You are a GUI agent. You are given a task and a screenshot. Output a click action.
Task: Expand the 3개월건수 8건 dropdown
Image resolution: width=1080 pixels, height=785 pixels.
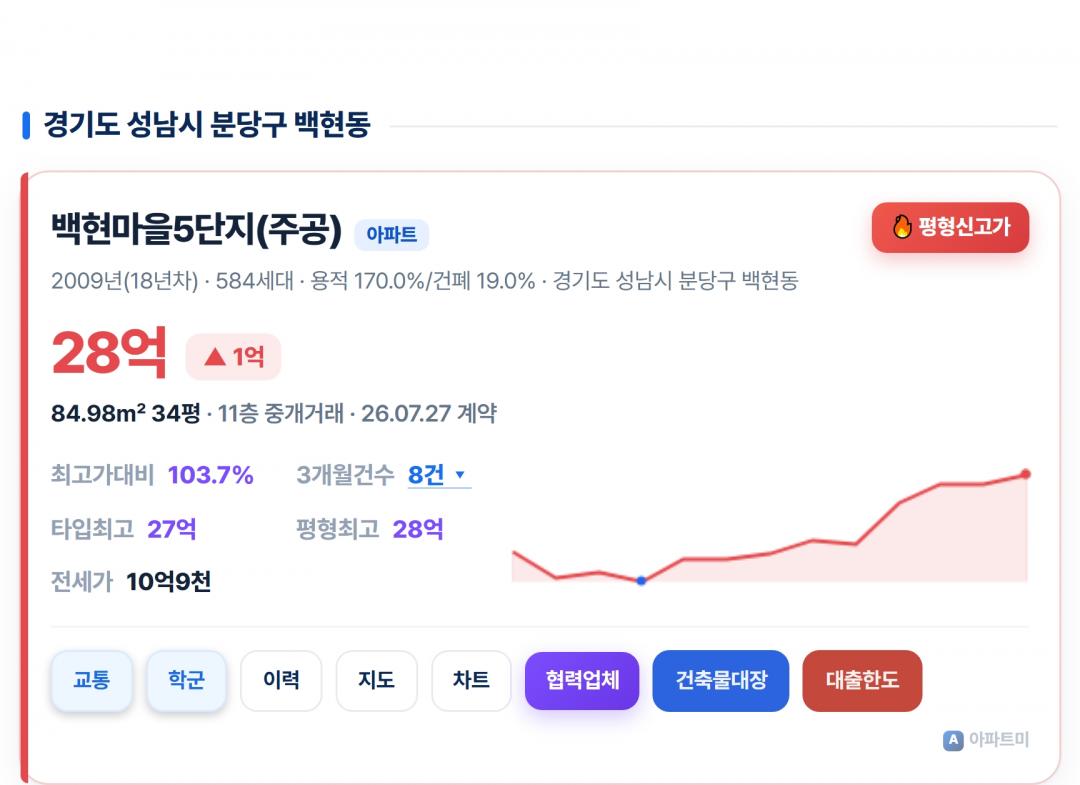(x=439, y=474)
